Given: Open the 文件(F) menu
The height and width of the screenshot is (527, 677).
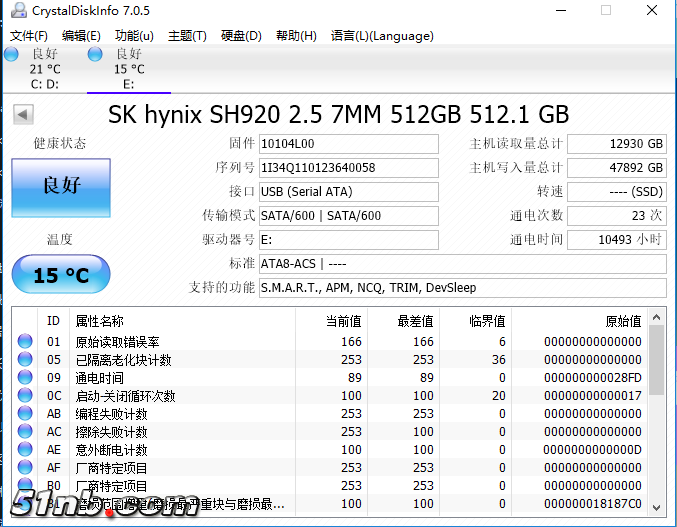Looking at the screenshot, I should pos(29,36).
